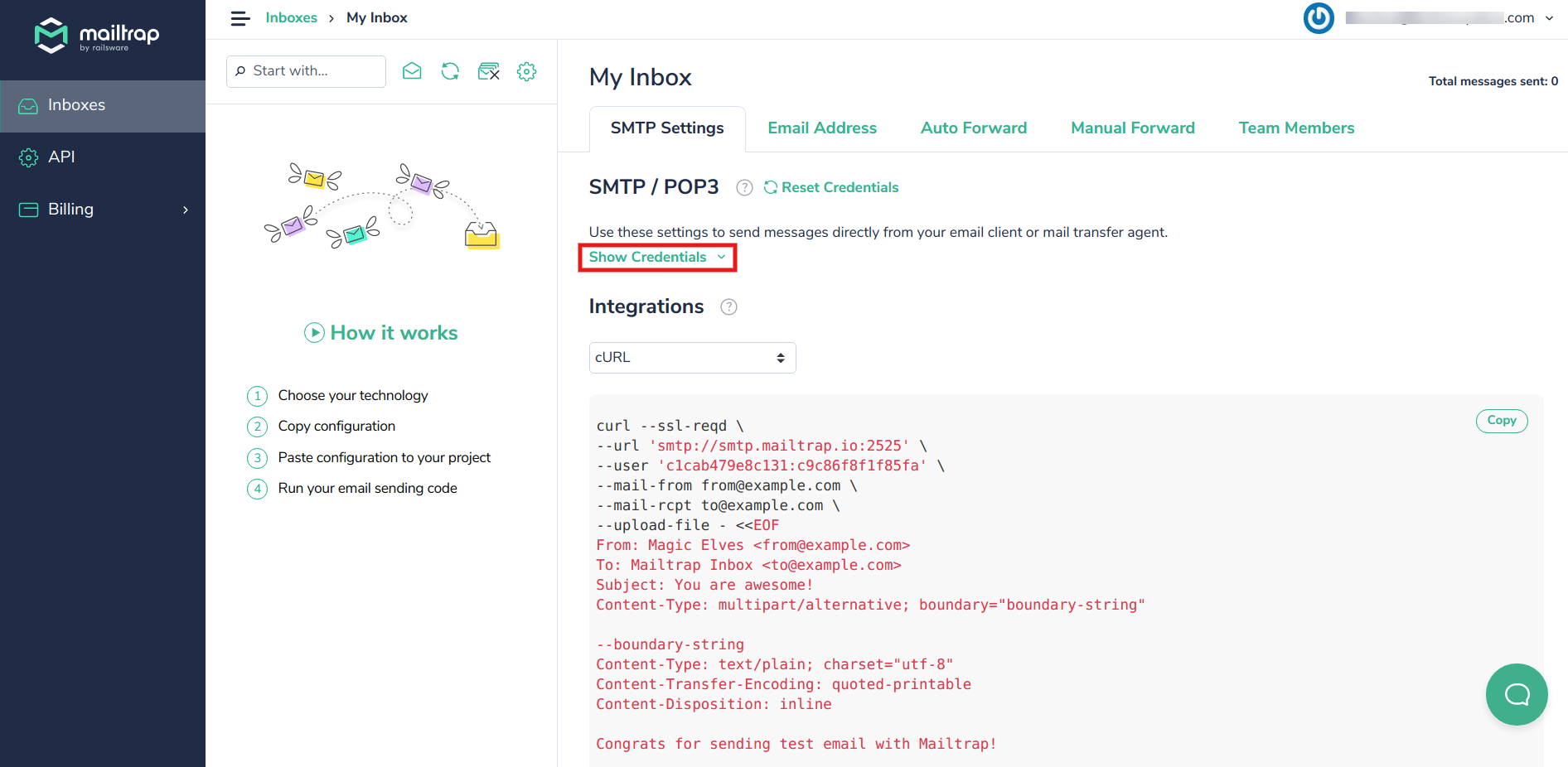Click the Inboxes breadcrumb link

click(x=291, y=18)
